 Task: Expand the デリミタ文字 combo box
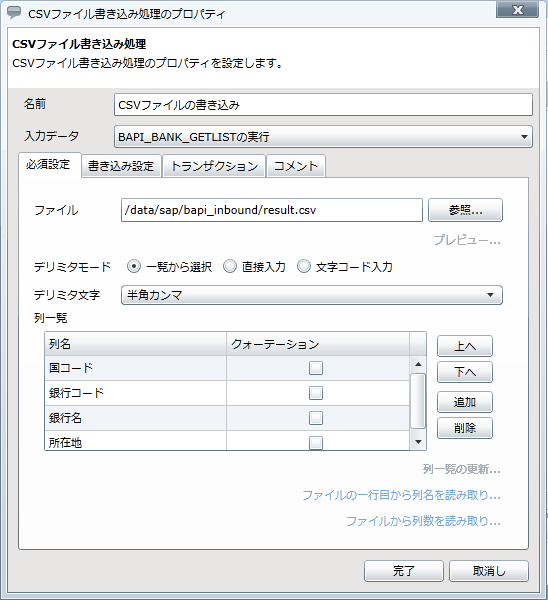312,295
